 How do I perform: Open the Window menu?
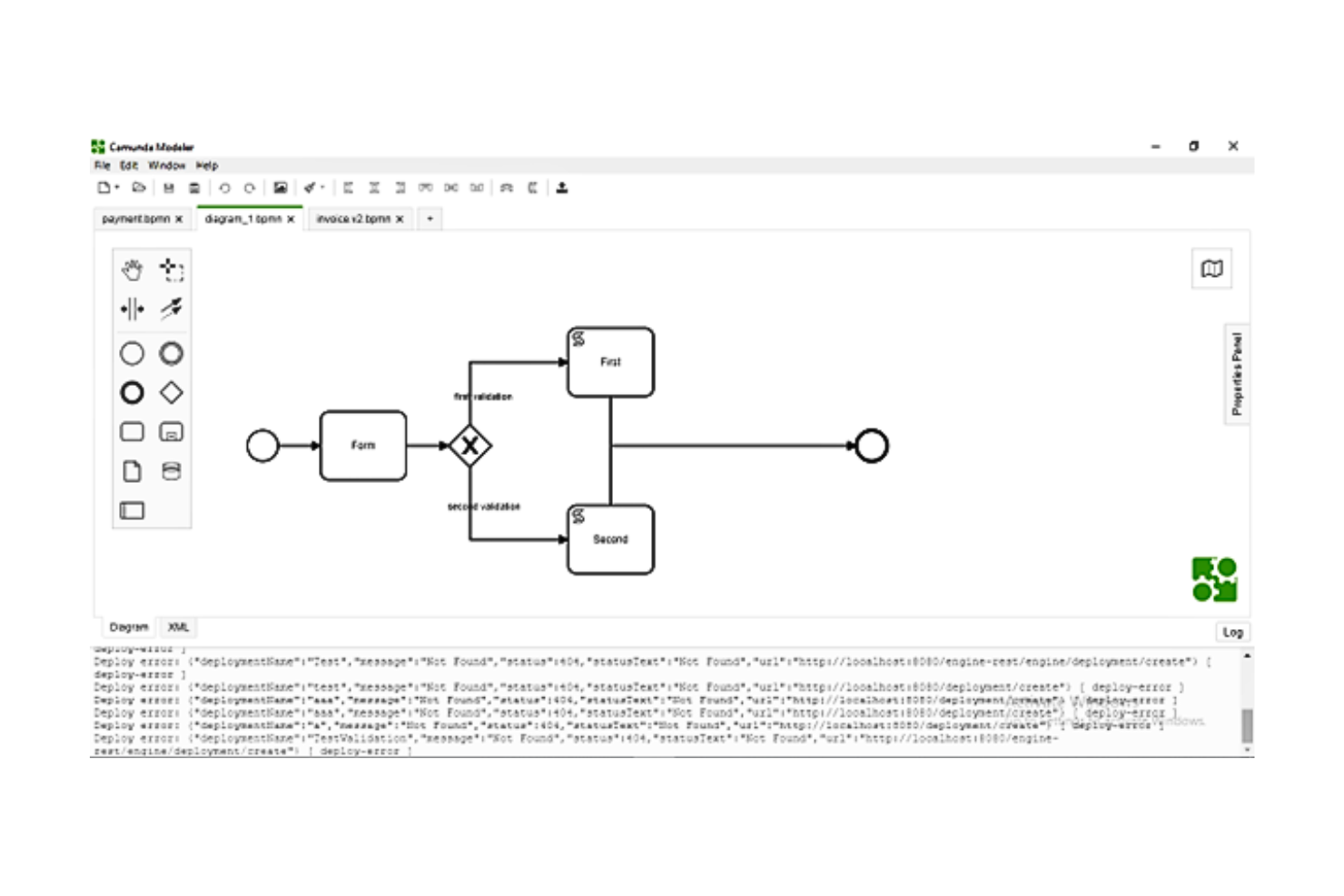point(166,165)
